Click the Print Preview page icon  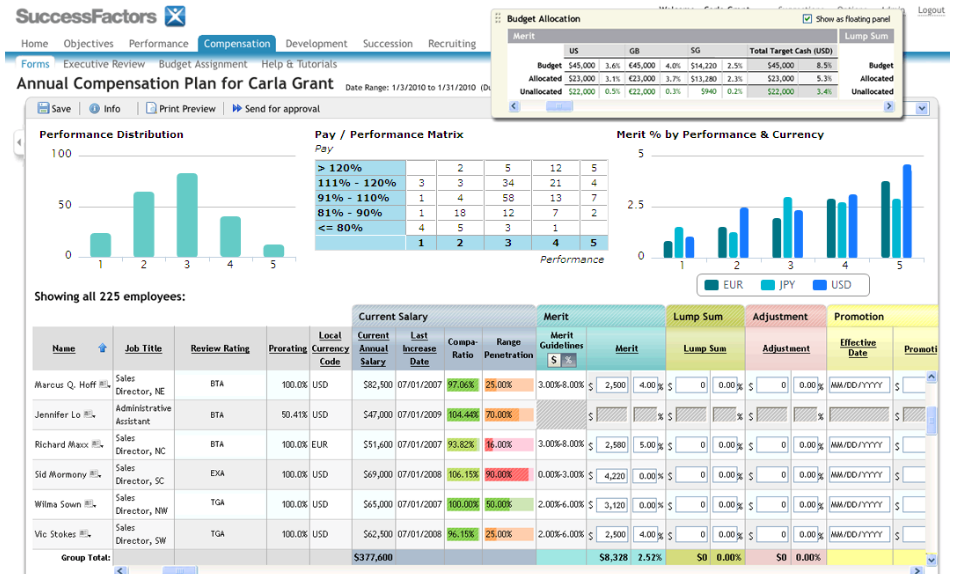click(151, 109)
